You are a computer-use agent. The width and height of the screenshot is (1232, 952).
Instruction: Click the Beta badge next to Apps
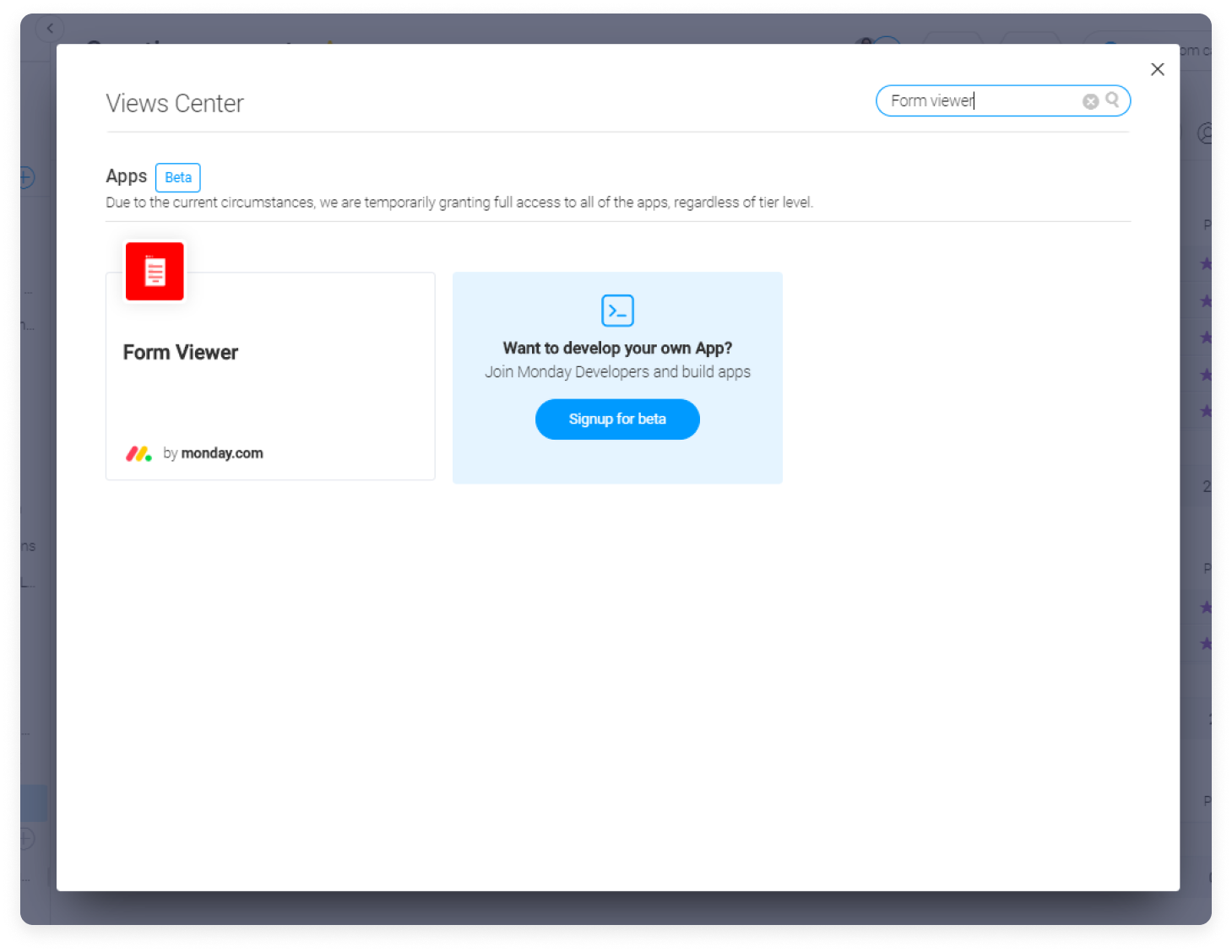click(178, 177)
